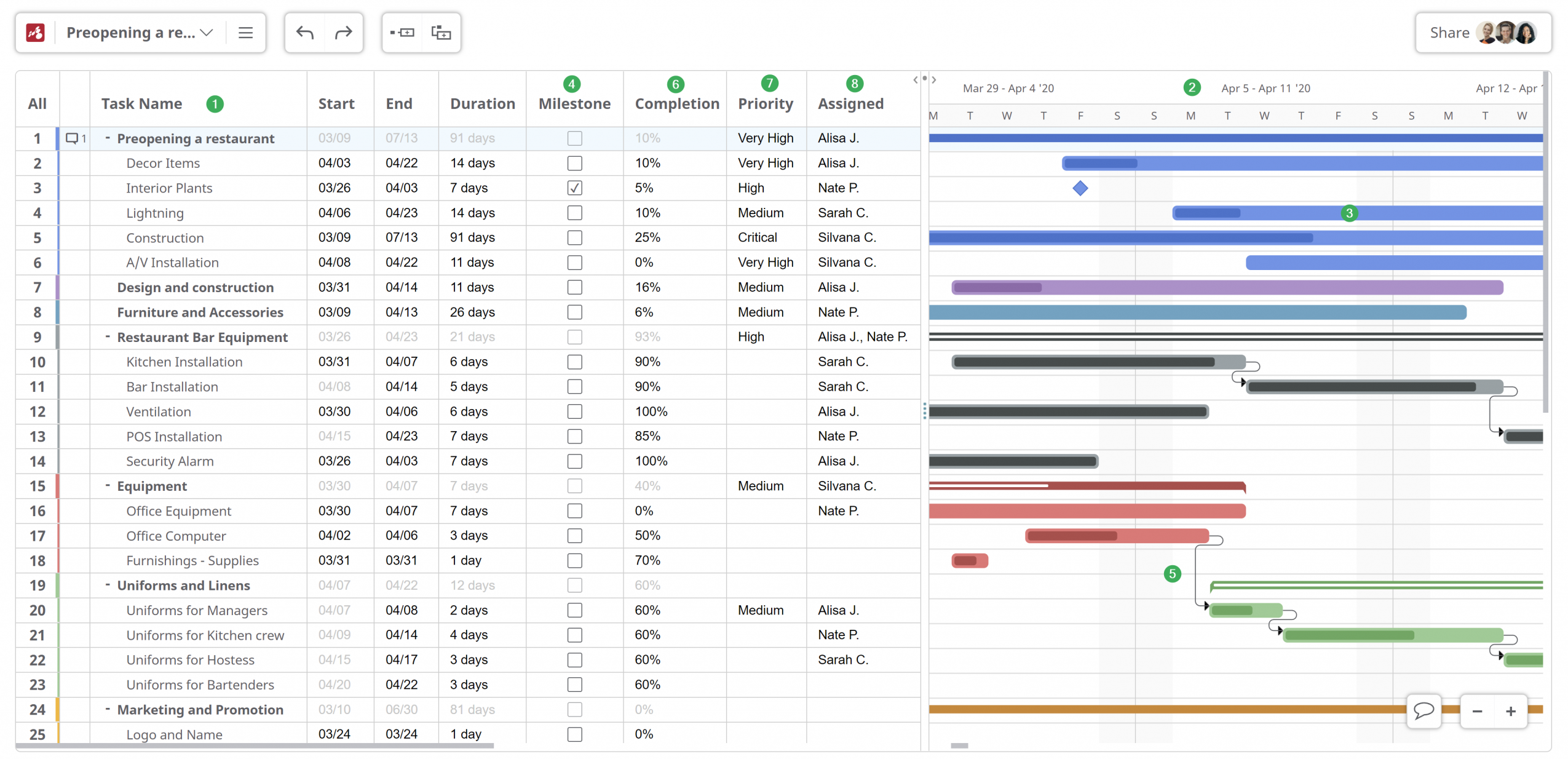Collapse the Uniforms and Linens group
1568x759 pixels.
pyautogui.click(x=108, y=585)
